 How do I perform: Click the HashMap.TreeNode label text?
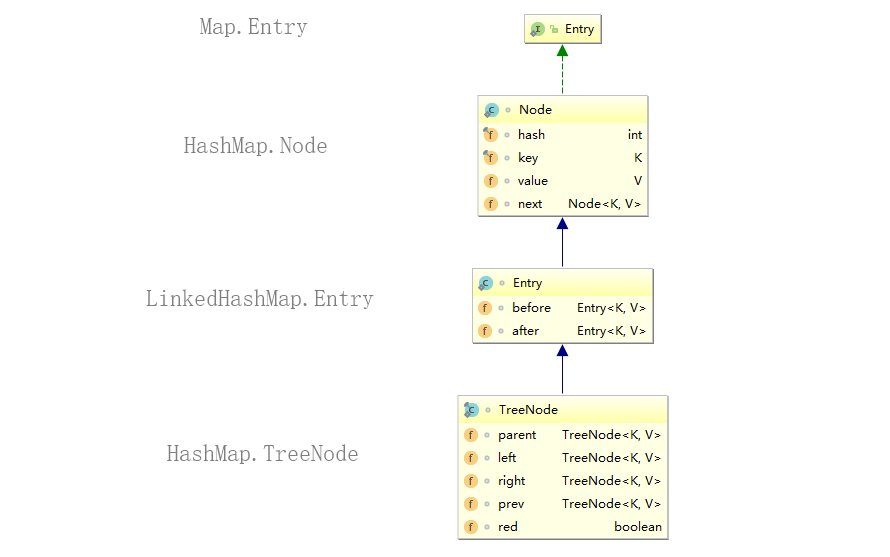(x=262, y=454)
